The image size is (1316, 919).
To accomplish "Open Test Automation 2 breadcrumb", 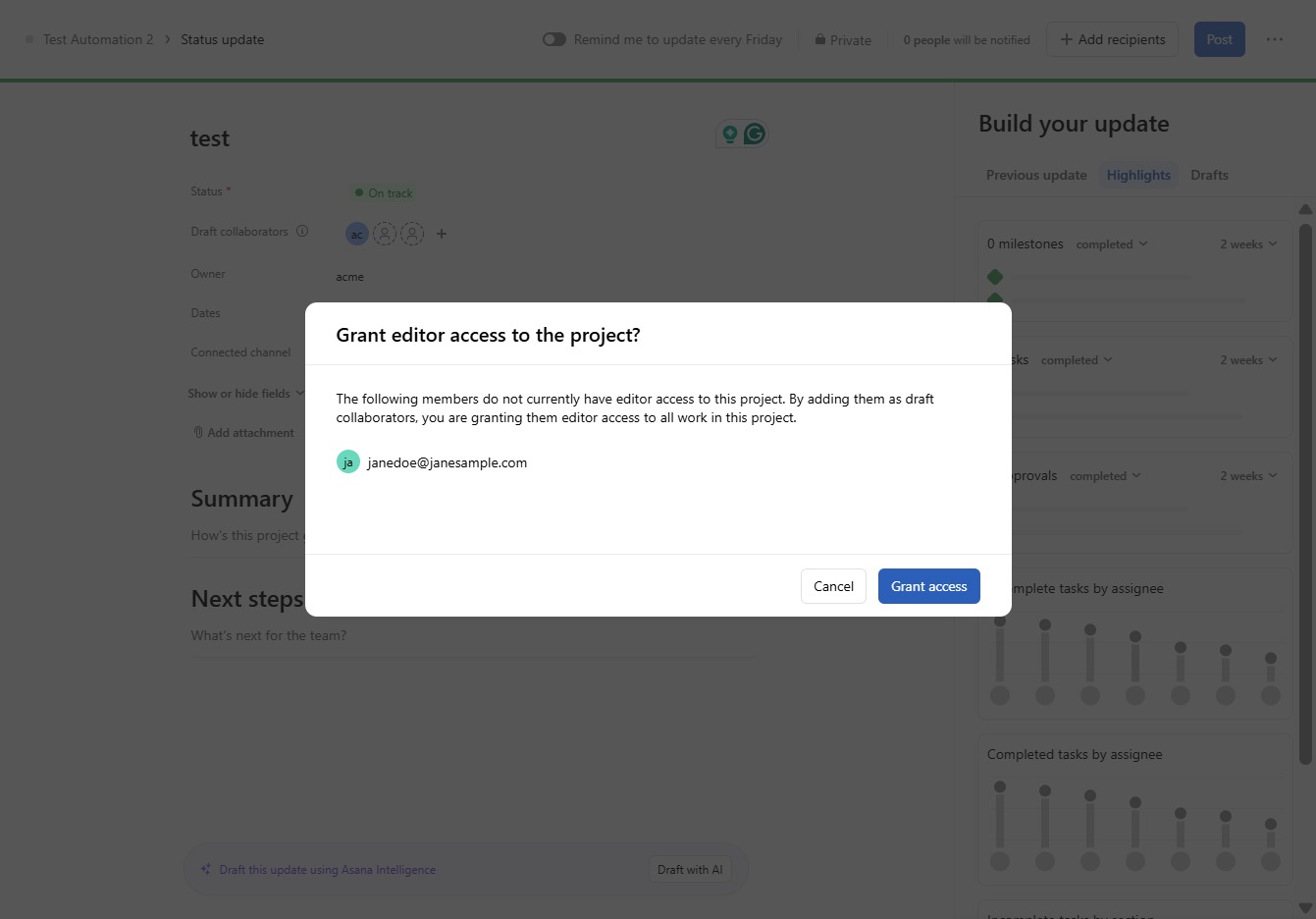I will tap(98, 39).
